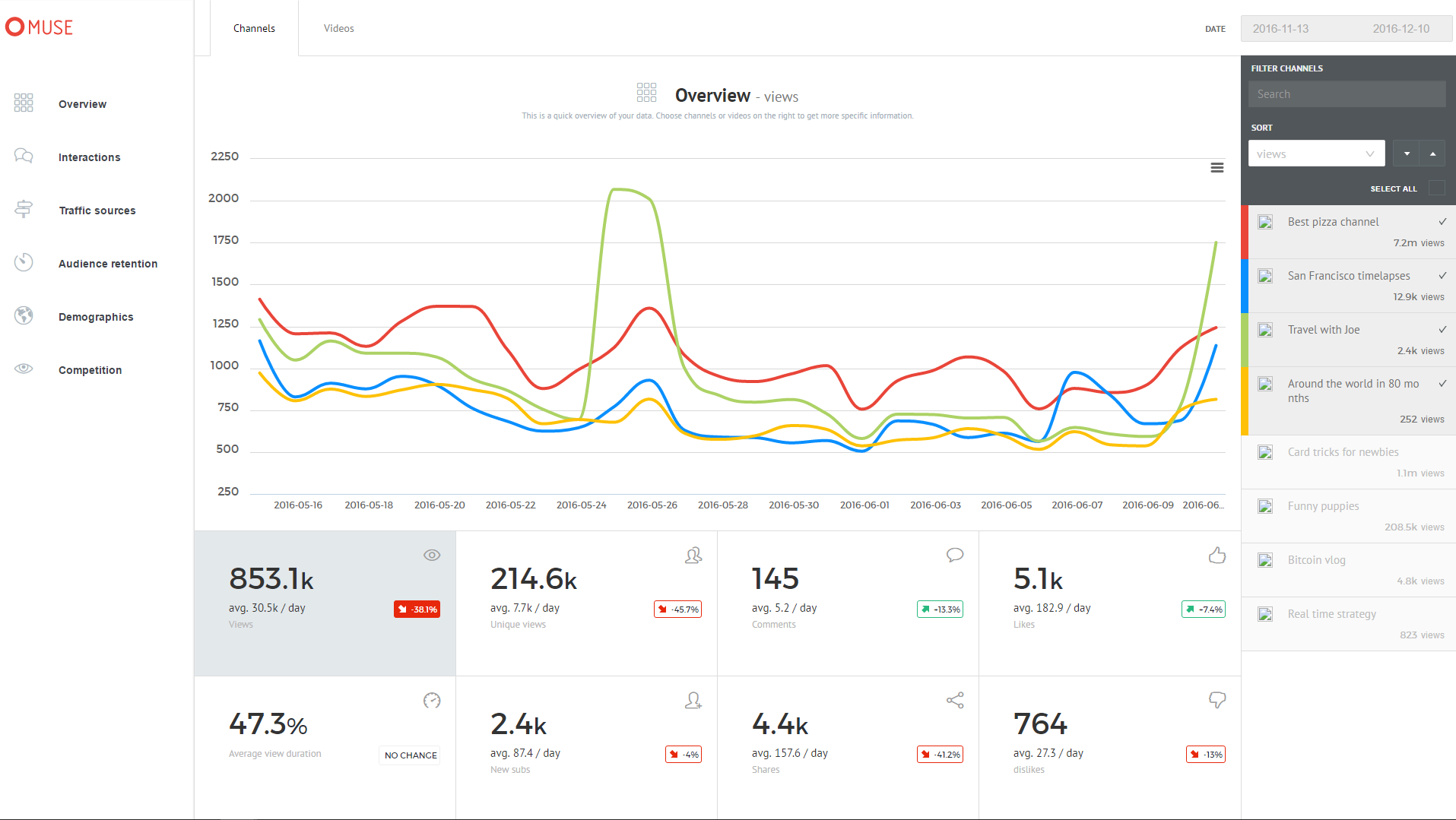Sort channels descending with down arrow
This screenshot has height=820, width=1456.
(x=1407, y=154)
